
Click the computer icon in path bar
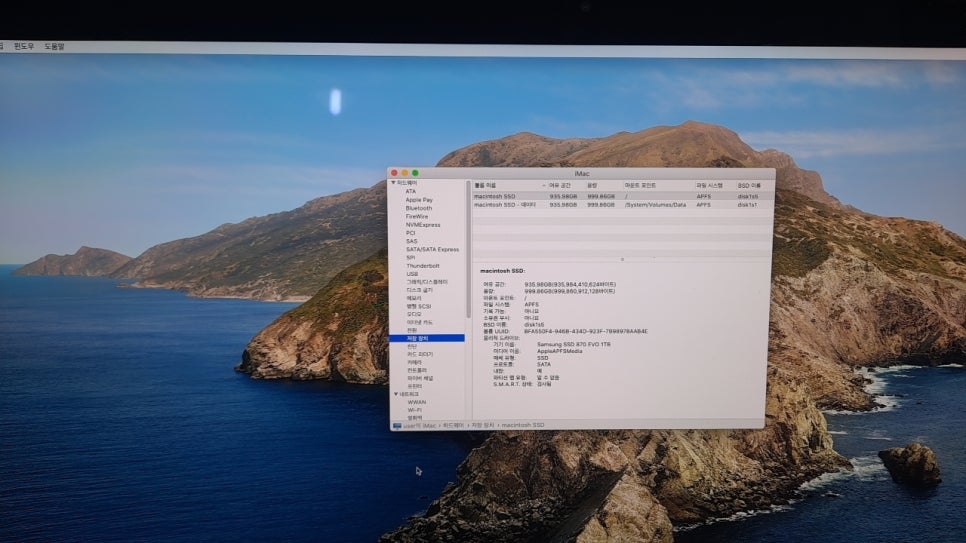[397, 425]
